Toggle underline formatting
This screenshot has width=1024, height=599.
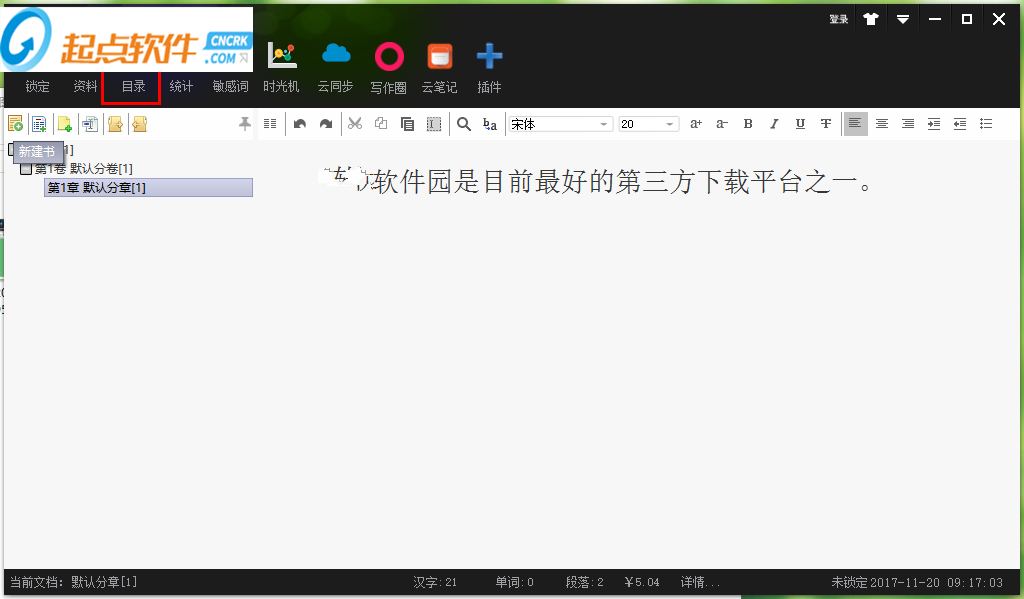coord(800,124)
